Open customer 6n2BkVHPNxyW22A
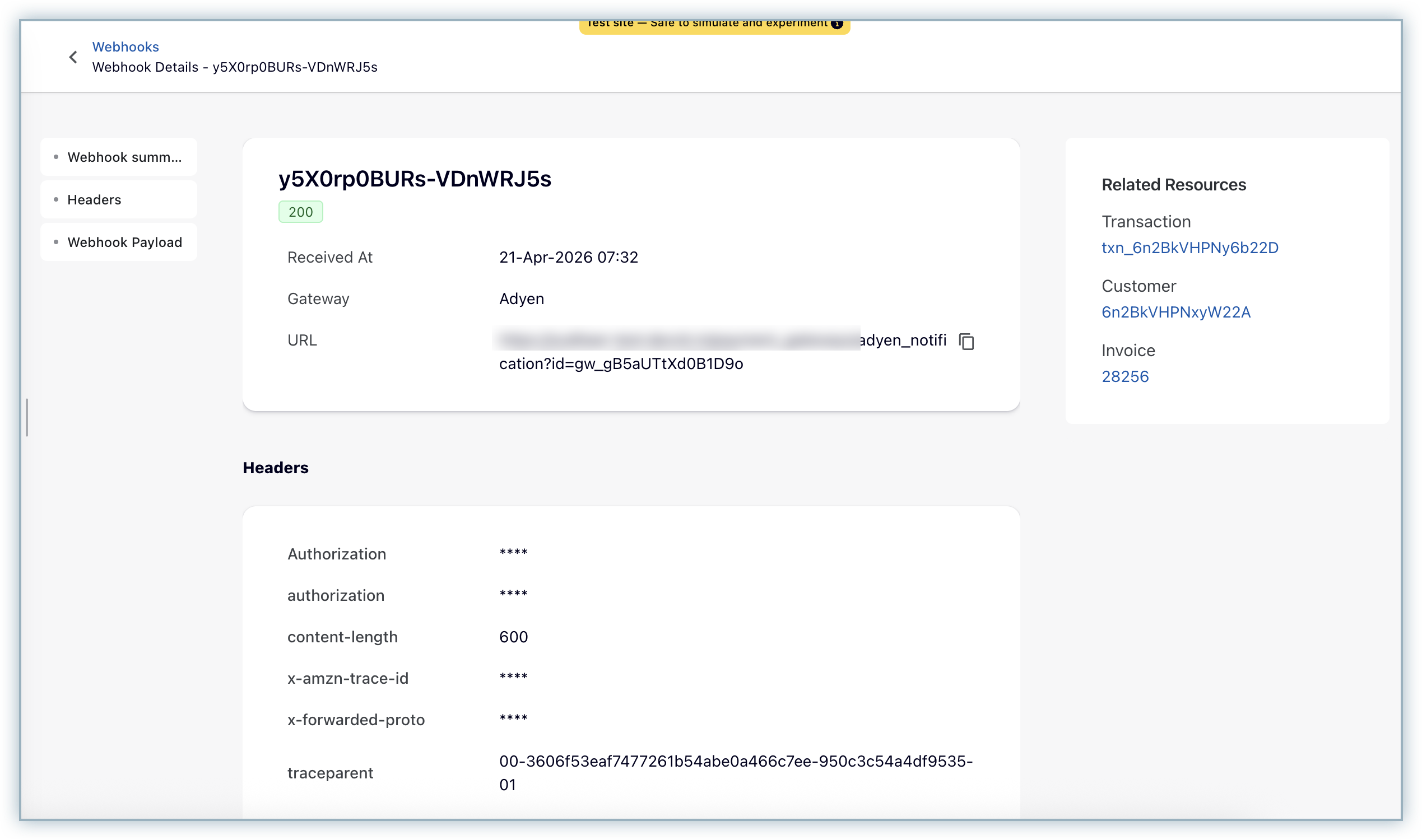 click(x=1175, y=312)
